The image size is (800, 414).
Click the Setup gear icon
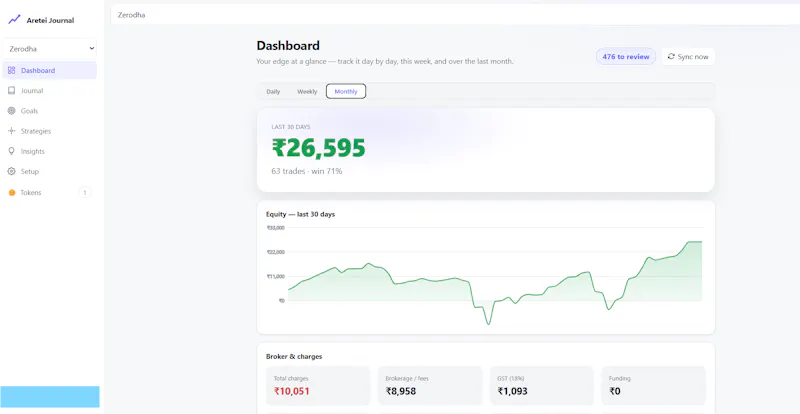[11, 172]
